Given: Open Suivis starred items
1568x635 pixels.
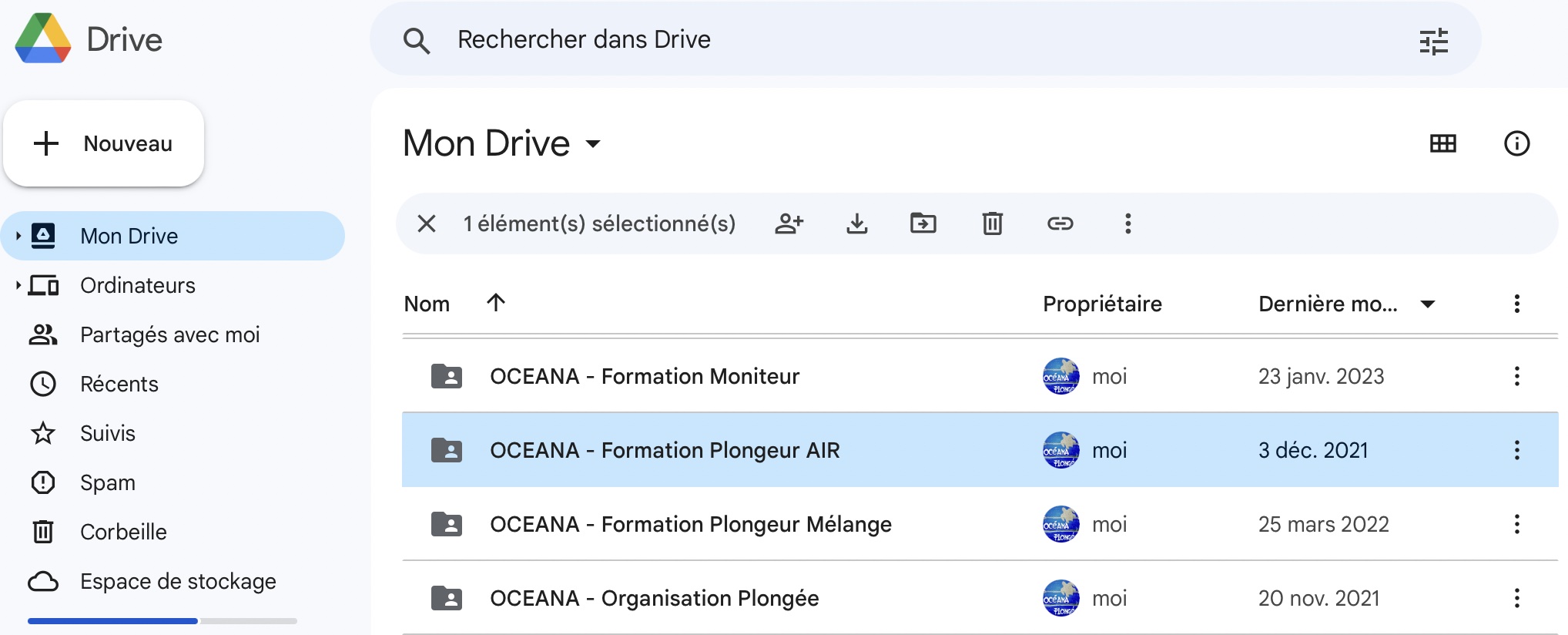Looking at the screenshot, I should (108, 433).
